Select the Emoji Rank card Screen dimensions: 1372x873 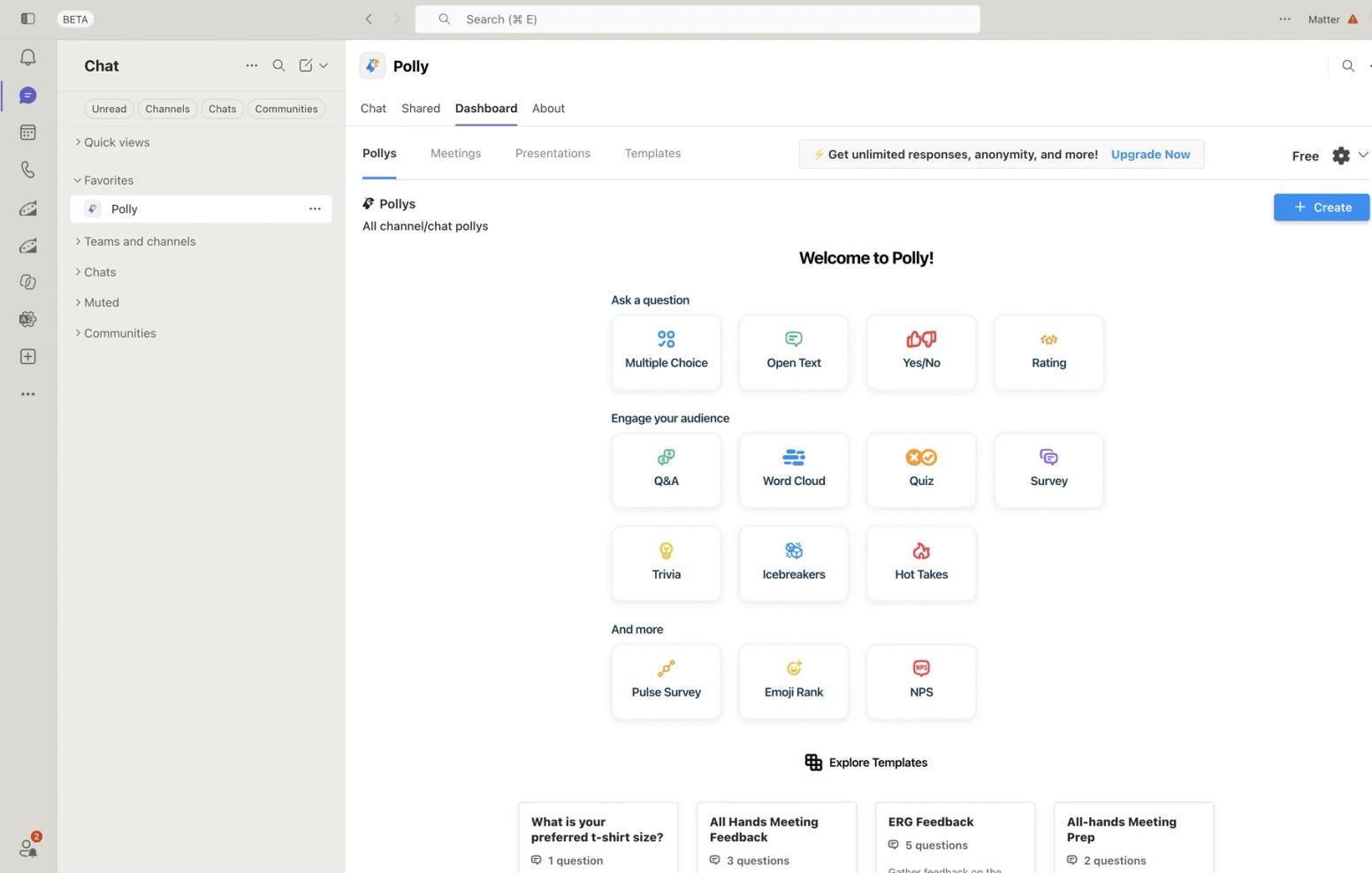tap(794, 681)
